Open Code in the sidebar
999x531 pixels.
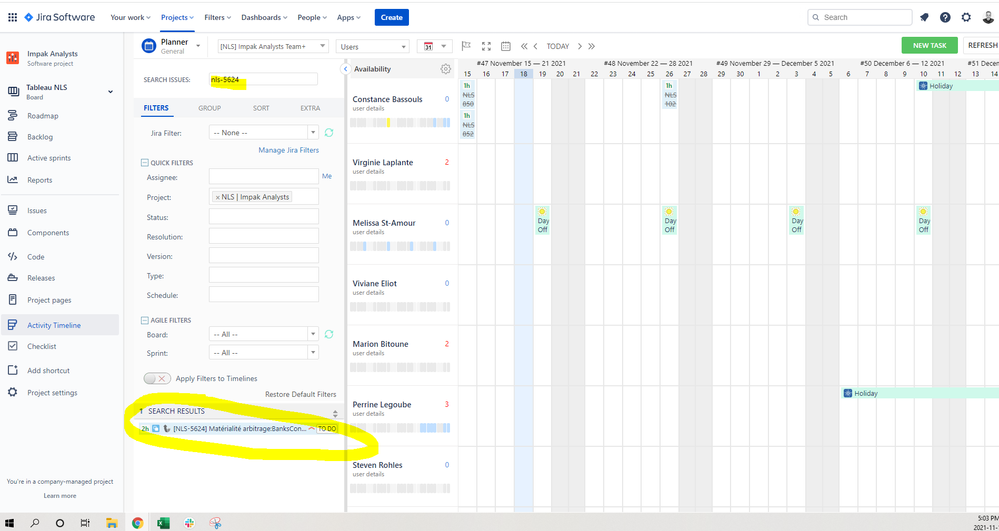click(36, 257)
